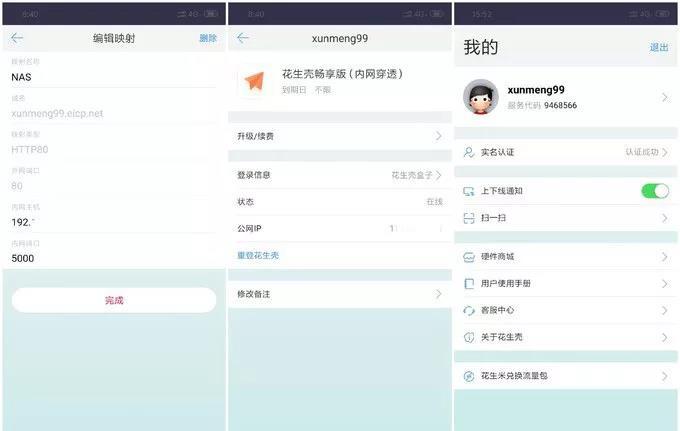This screenshot has height=431, width=680.
Task: Tap the 上下线通知 icon
Action: click(469, 191)
